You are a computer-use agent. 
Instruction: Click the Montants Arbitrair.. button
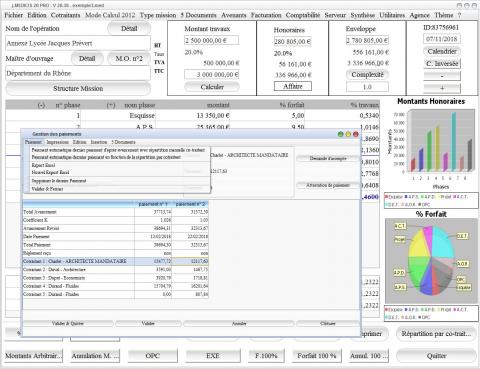click(x=34, y=356)
